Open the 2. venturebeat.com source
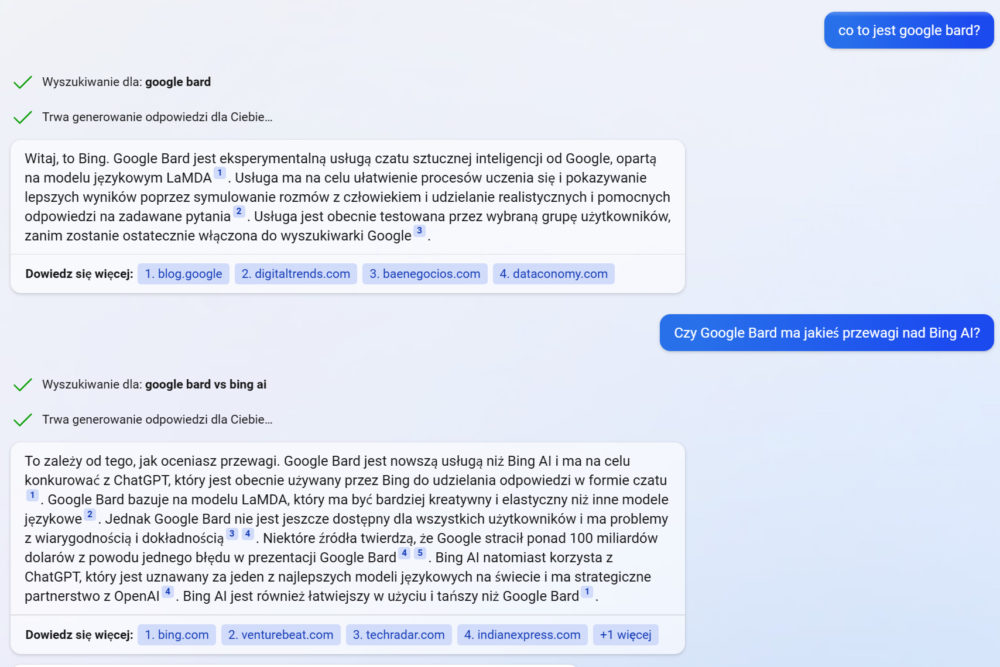 [281, 634]
